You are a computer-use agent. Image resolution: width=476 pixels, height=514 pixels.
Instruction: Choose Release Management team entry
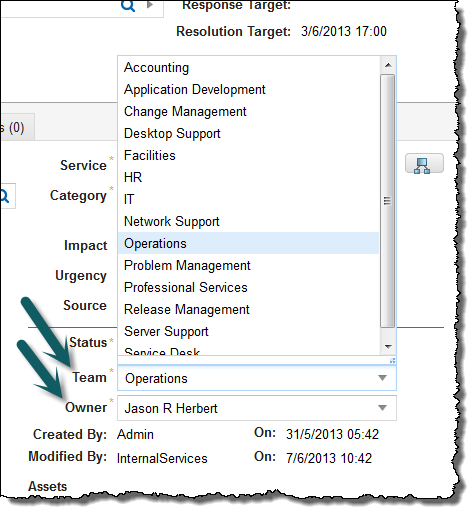pyautogui.click(x=248, y=309)
